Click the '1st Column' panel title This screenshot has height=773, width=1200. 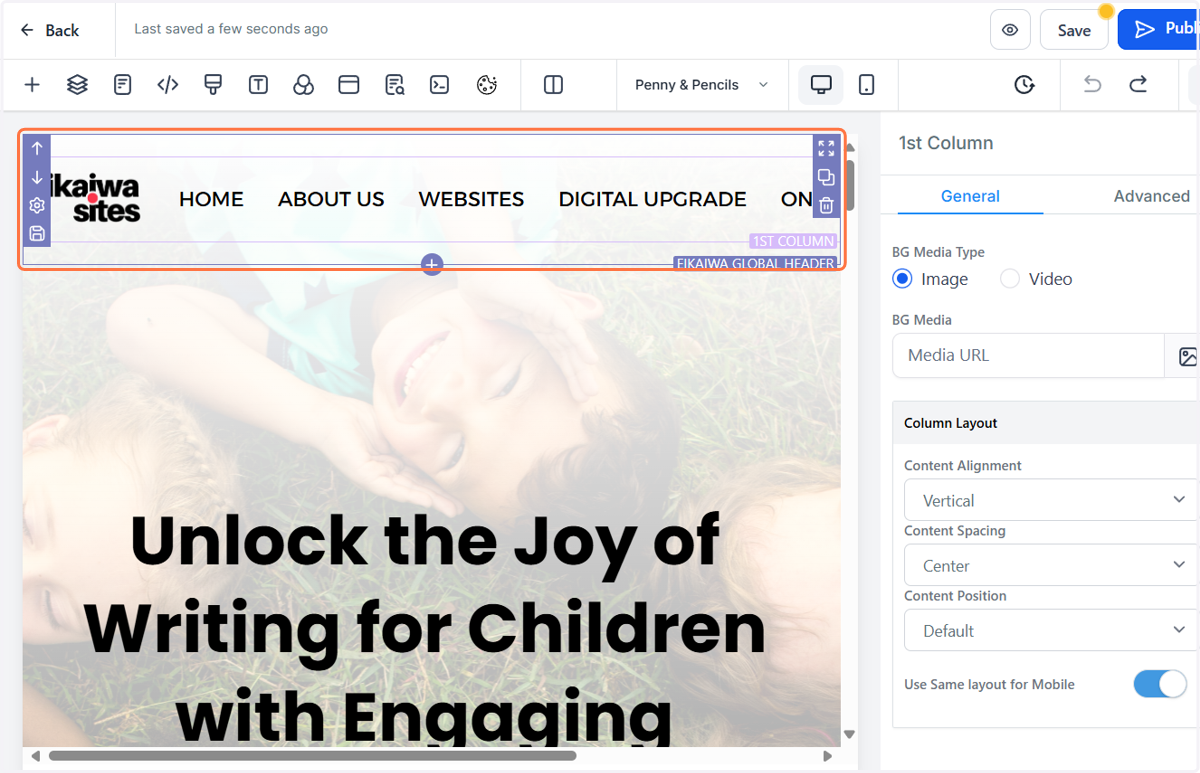(945, 143)
